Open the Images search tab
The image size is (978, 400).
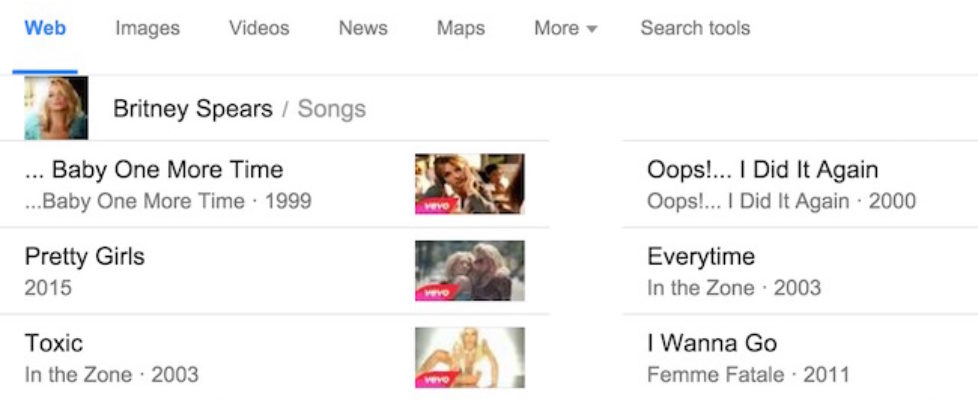147,29
